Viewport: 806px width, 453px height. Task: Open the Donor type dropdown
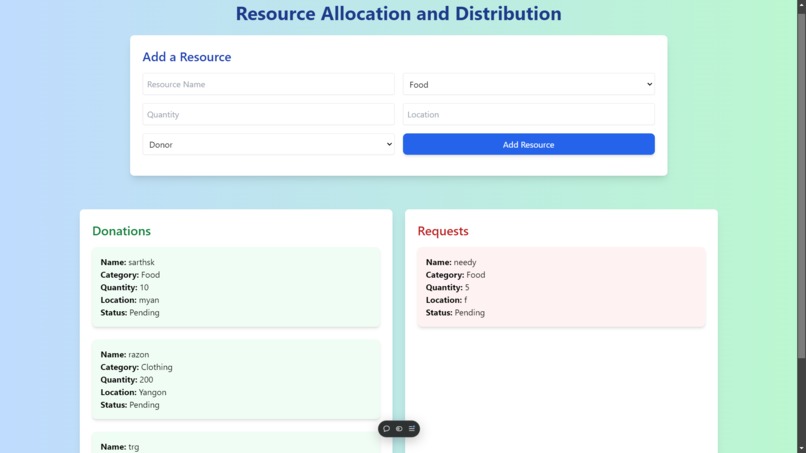point(268,144)
